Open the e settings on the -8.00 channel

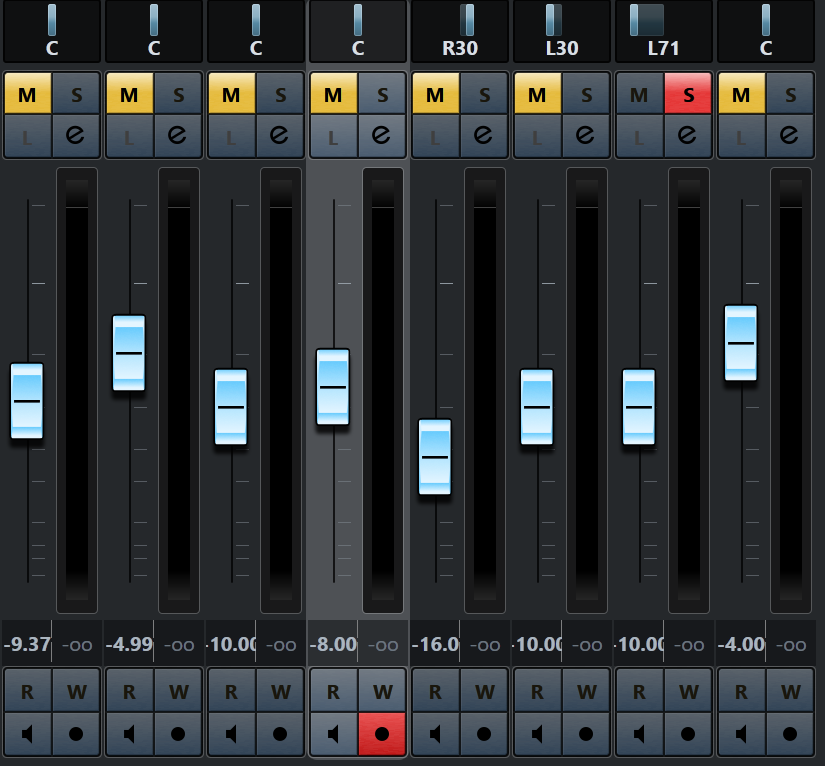click(x=383, y=136)
